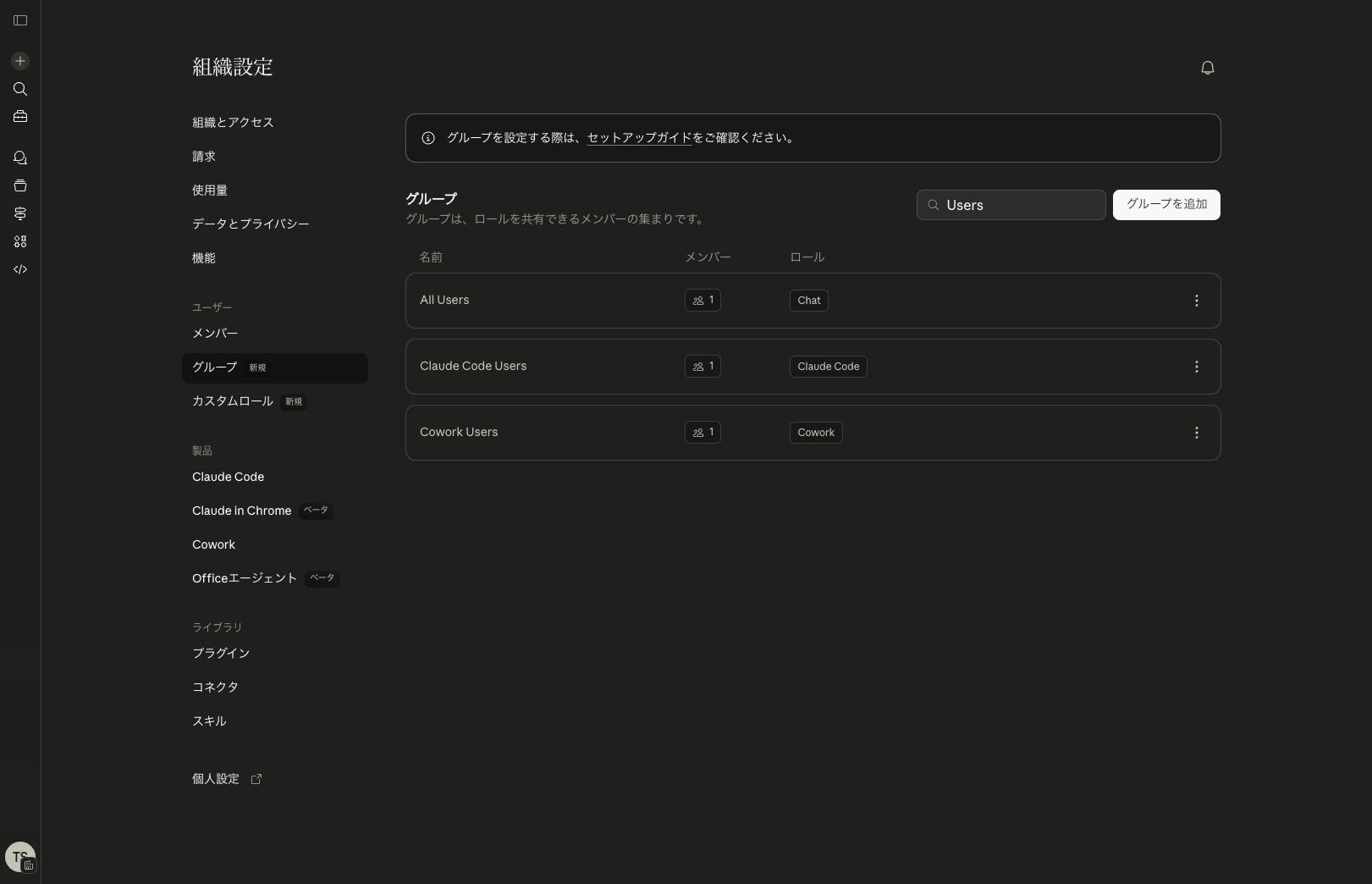This screenshot has width=1372, height=884.
Task: Open the options menu for All Users group
Action: coord(1197,301)
